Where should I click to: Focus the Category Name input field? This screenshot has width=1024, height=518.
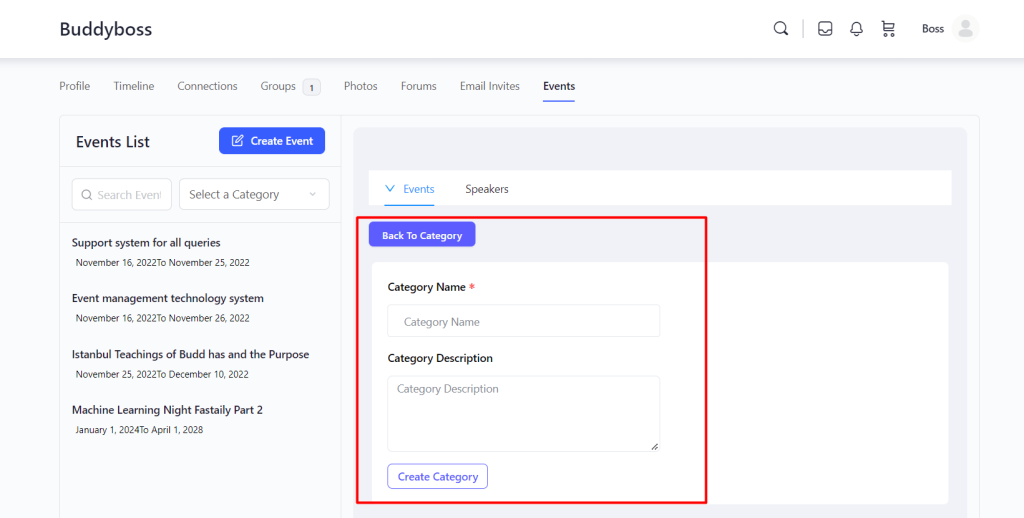[524, 321]
